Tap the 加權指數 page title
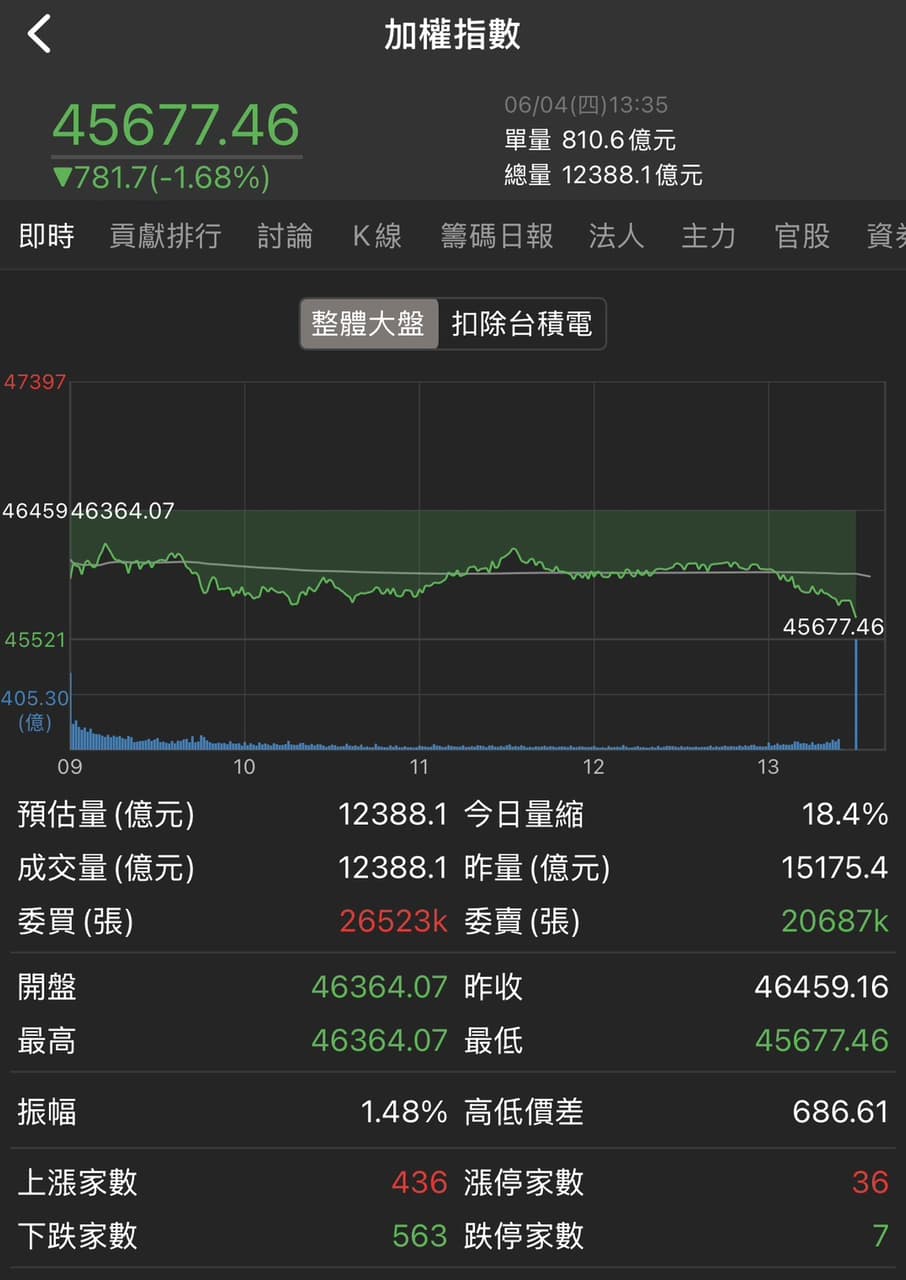906x1280 pixels. pyautogui.click(x=453, y=34)
